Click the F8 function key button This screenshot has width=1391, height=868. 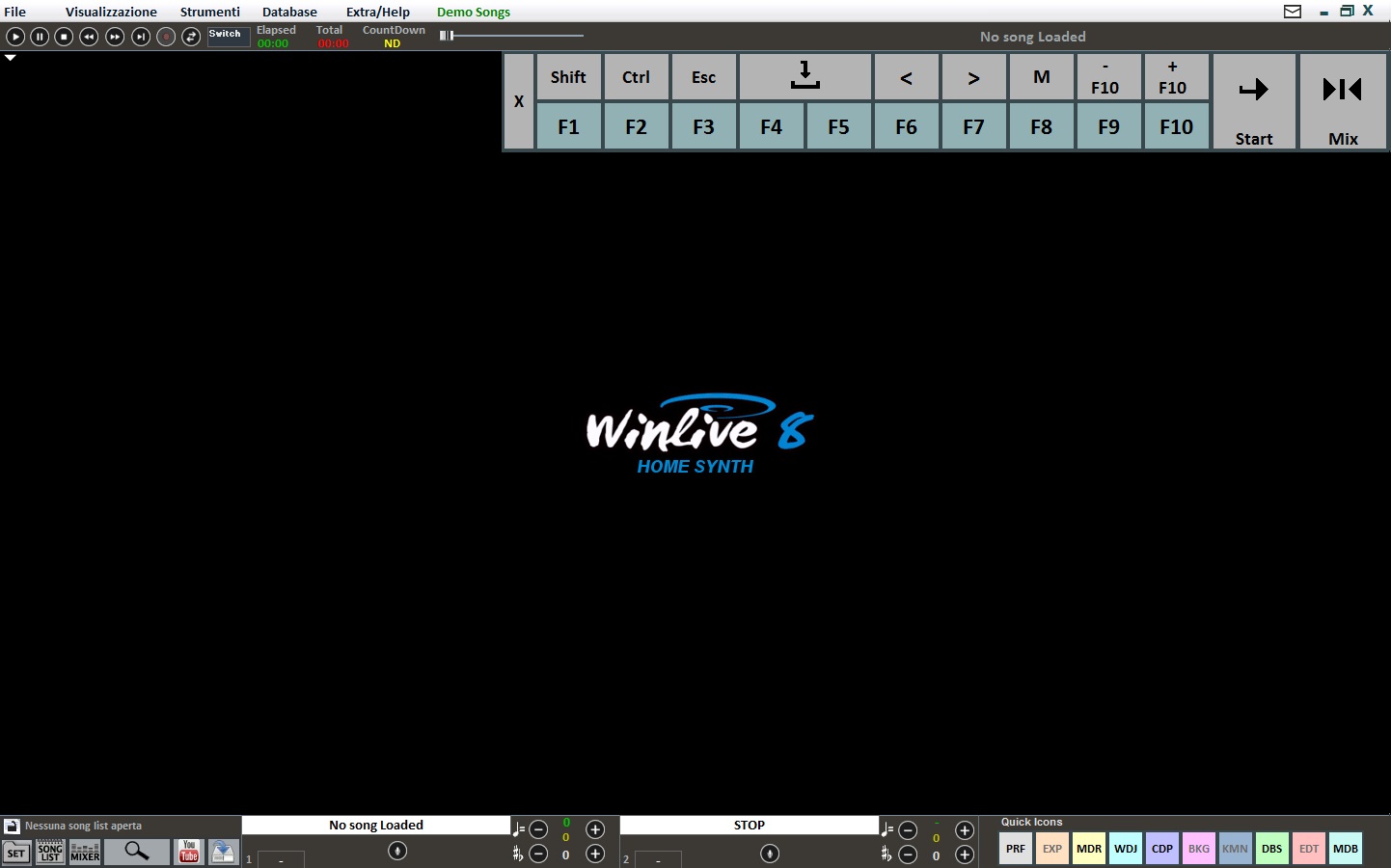pyautogui.click(x=1041, y=126)
